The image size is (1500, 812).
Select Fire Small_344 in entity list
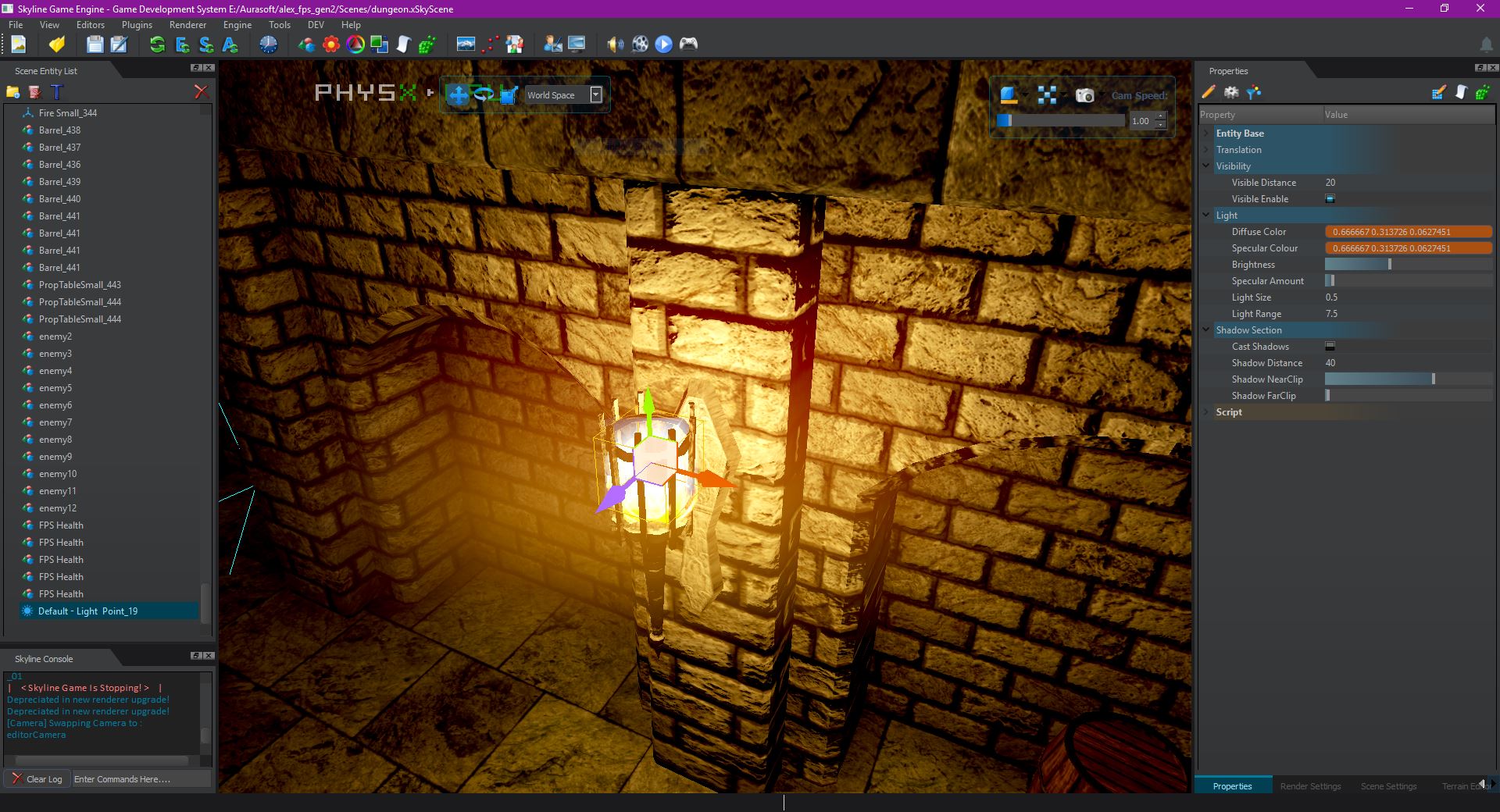[x=68, y=113]
